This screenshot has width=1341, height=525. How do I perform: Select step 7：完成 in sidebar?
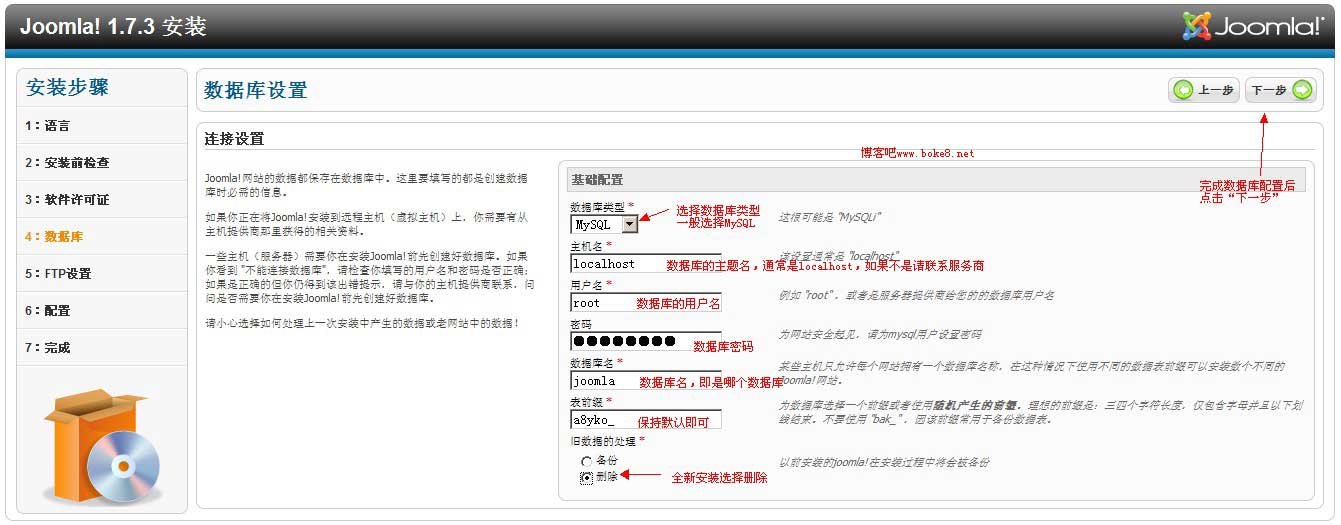pyautogui.click(x=102, y=347)
